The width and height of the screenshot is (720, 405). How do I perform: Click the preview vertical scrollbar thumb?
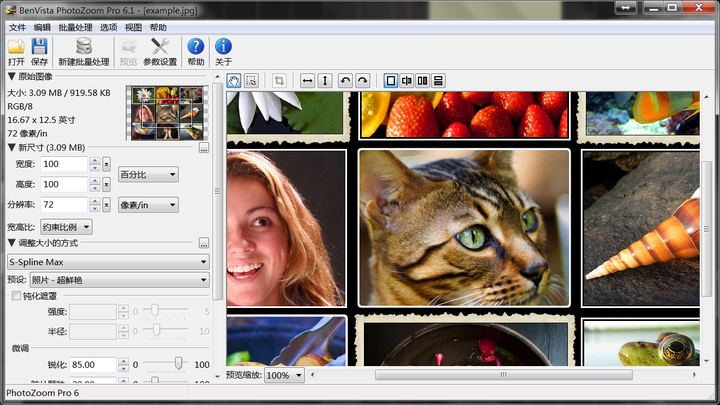pyautogui.click(x=707, y=229)
